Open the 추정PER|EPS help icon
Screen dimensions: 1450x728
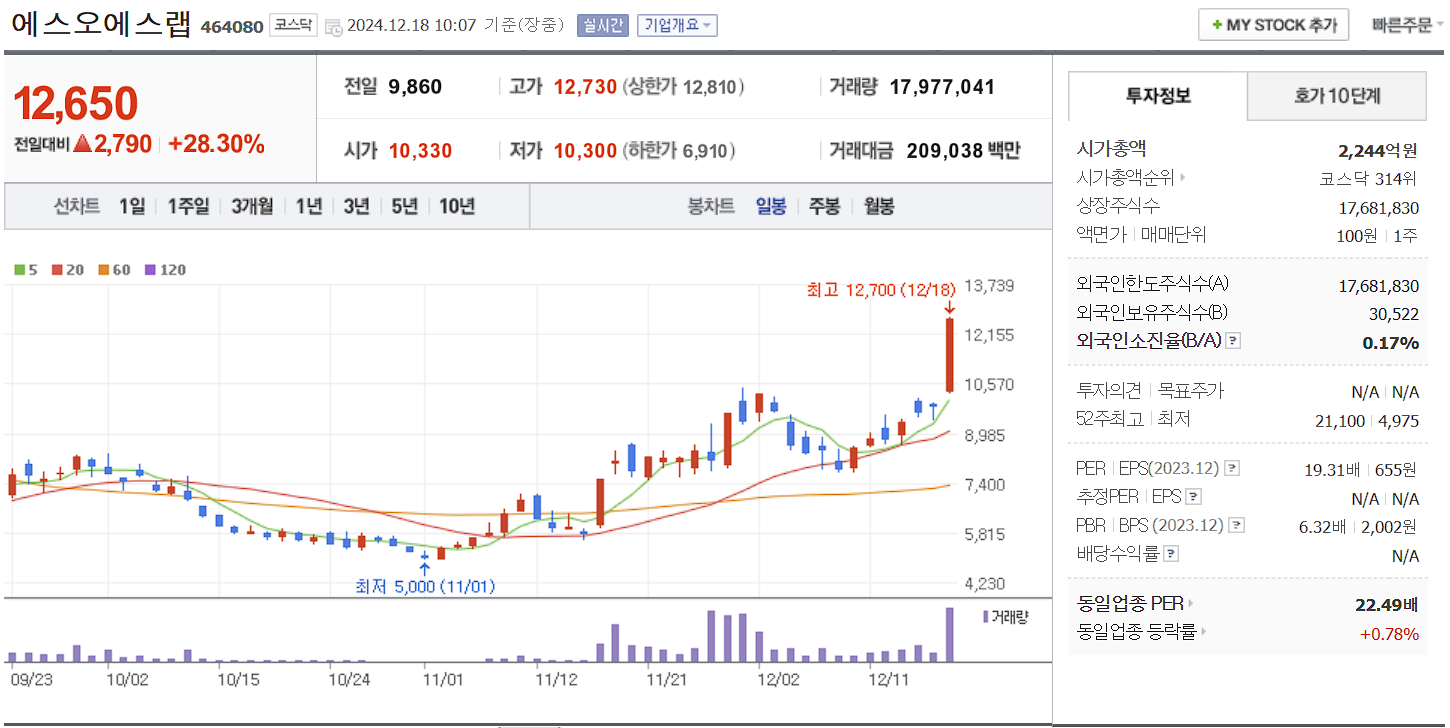(1192, 497)
